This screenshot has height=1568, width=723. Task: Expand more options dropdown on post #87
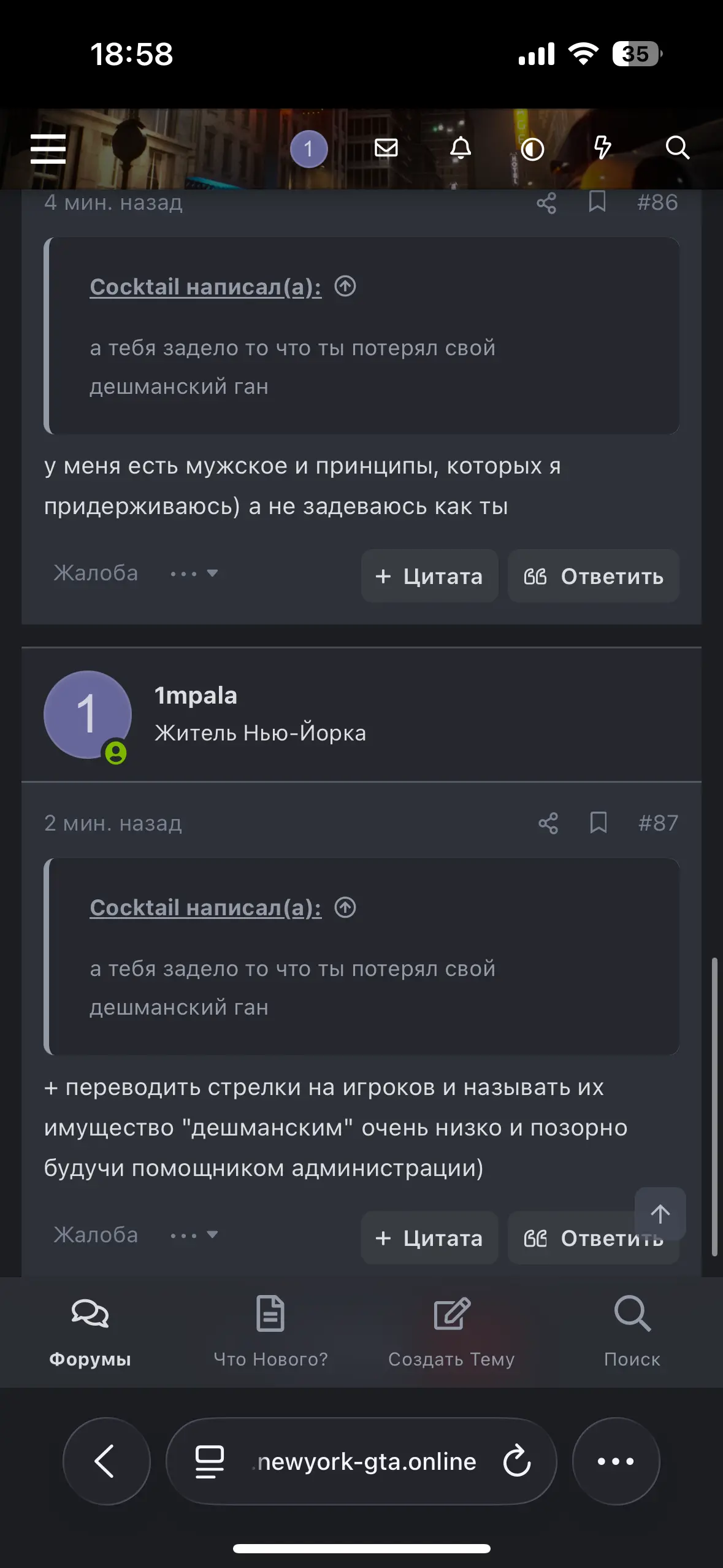click(x=194, y=1235)
